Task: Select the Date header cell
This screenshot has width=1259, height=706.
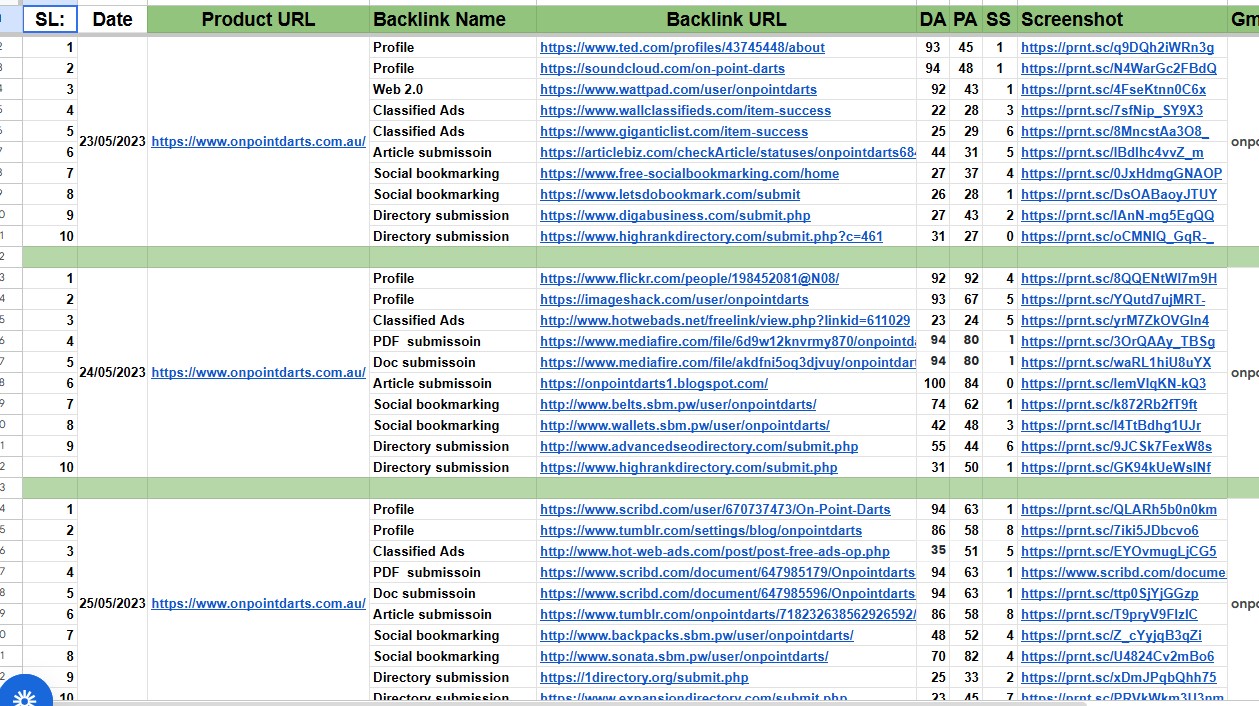Action: [112, 19]
